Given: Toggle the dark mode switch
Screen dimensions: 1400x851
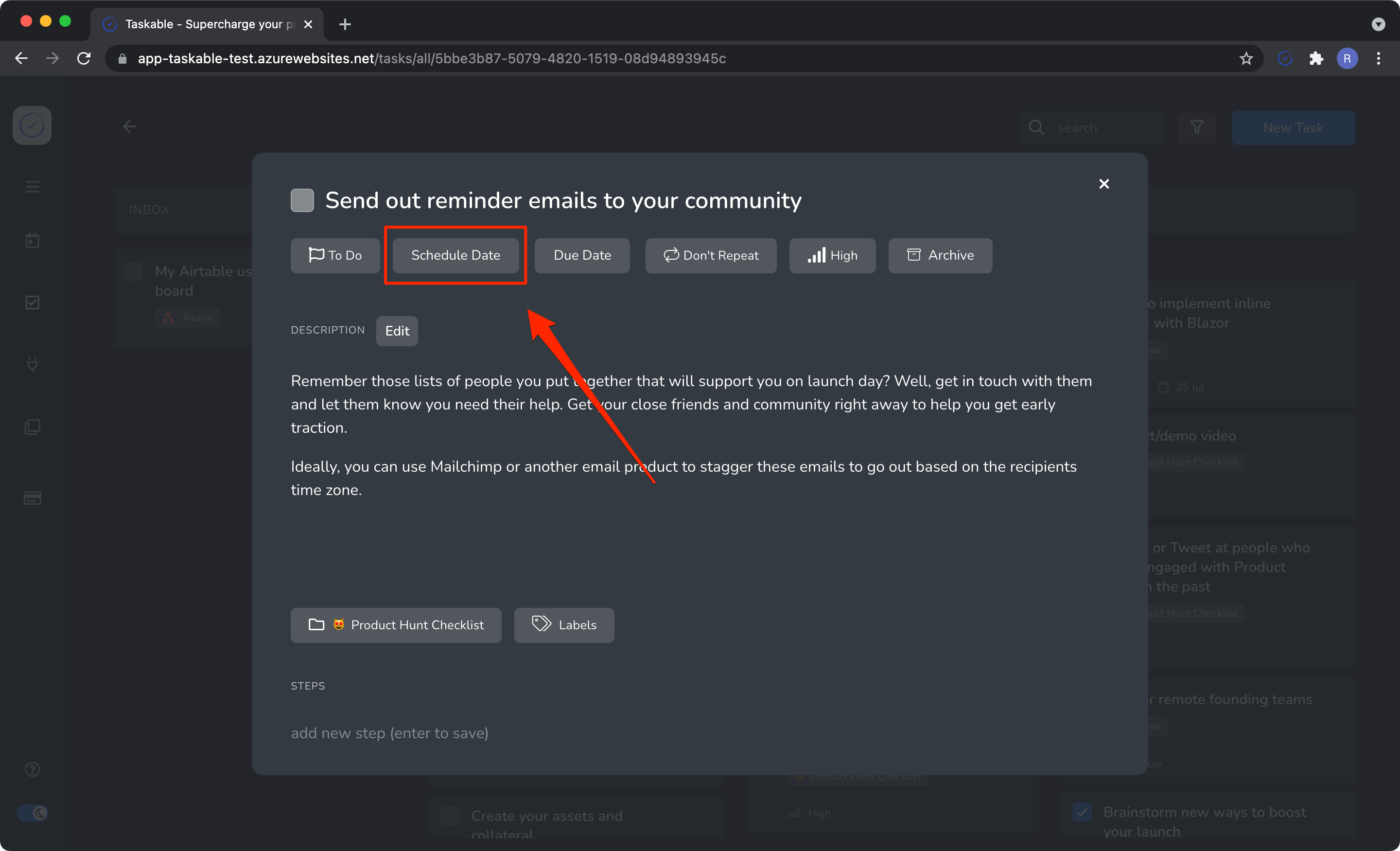Looking at the screenshot, I should (33, 813).
